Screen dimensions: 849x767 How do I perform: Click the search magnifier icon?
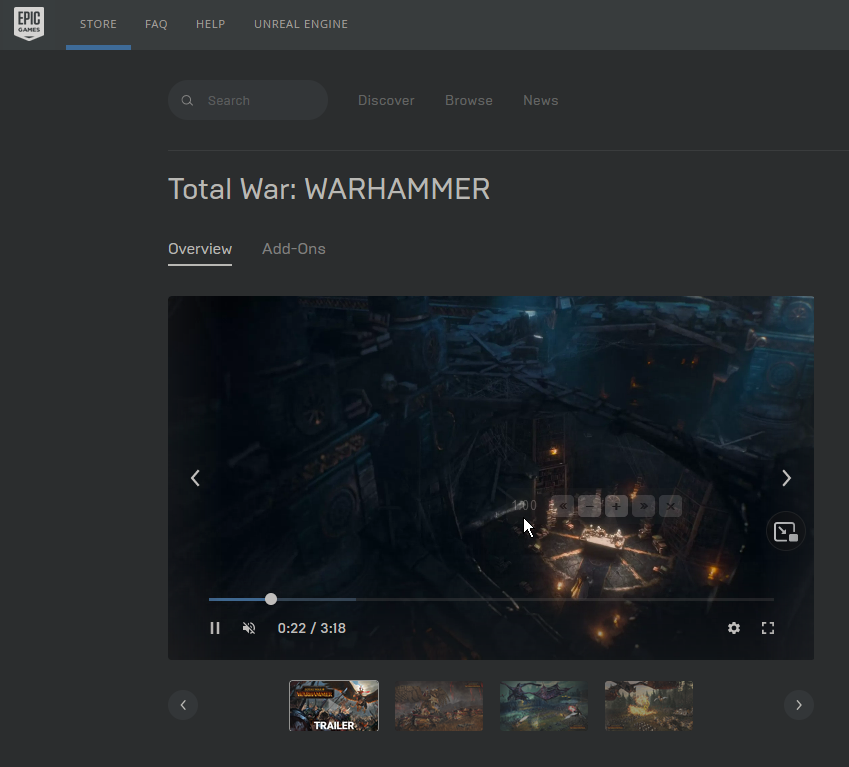[x=187, y=101]
